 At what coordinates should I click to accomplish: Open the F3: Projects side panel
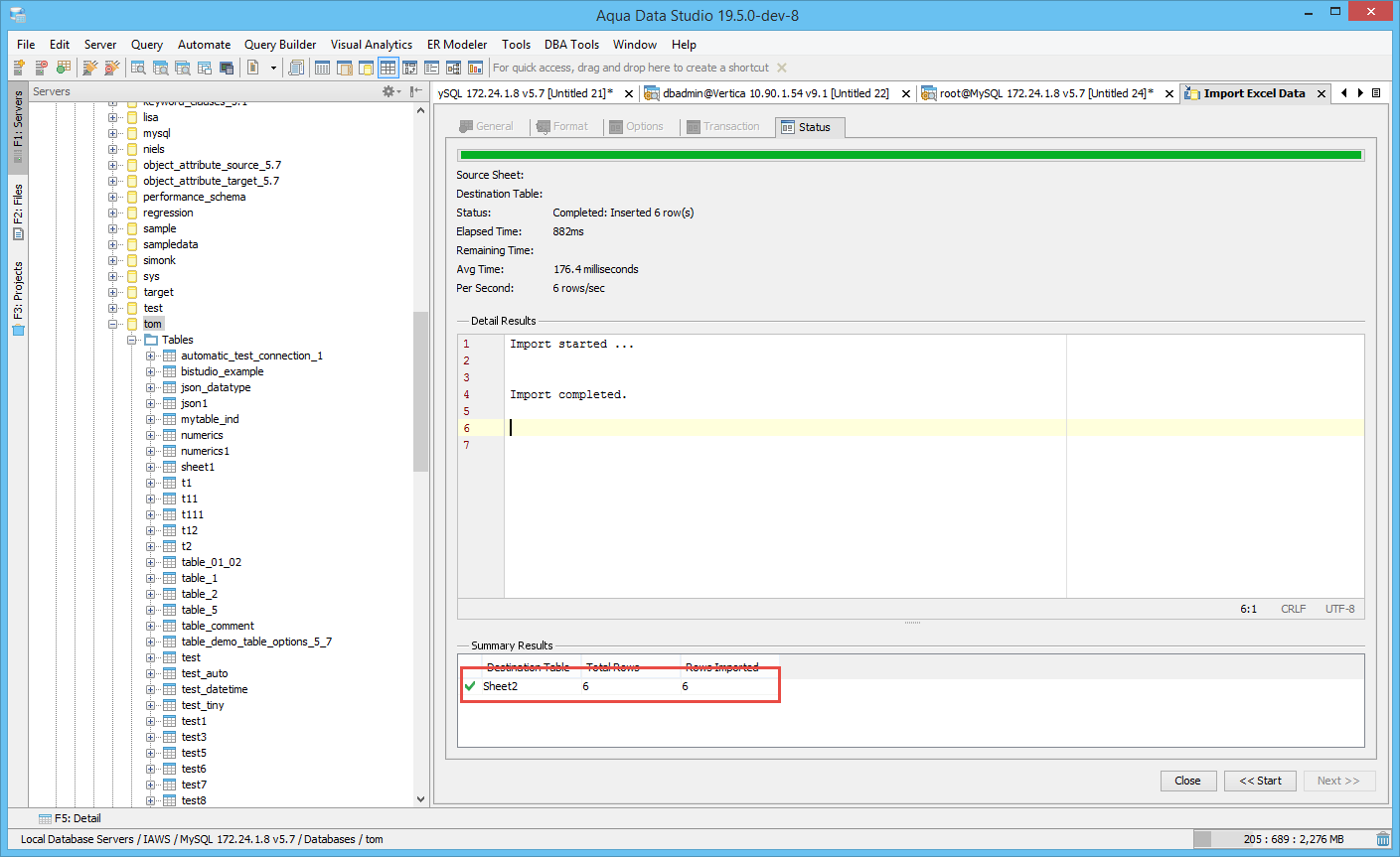(x=18, y=298)
